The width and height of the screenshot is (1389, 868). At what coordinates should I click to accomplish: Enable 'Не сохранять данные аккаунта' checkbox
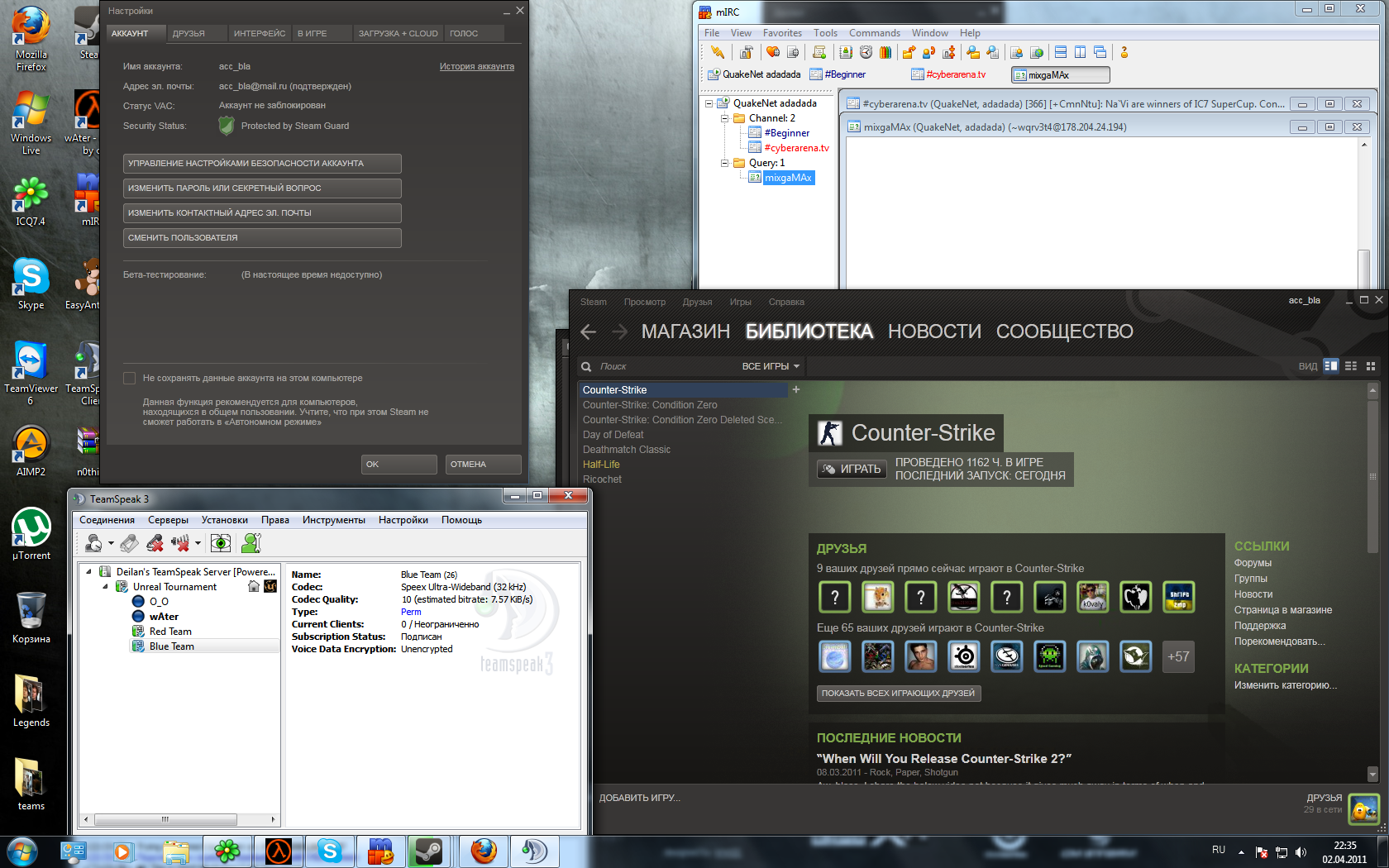point(129,378)
